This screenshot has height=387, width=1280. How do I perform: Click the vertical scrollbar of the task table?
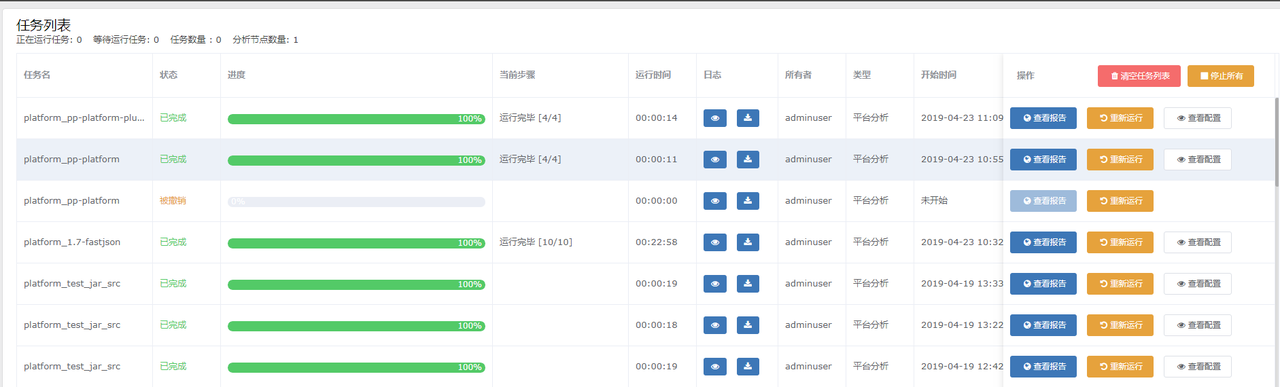1277,141
